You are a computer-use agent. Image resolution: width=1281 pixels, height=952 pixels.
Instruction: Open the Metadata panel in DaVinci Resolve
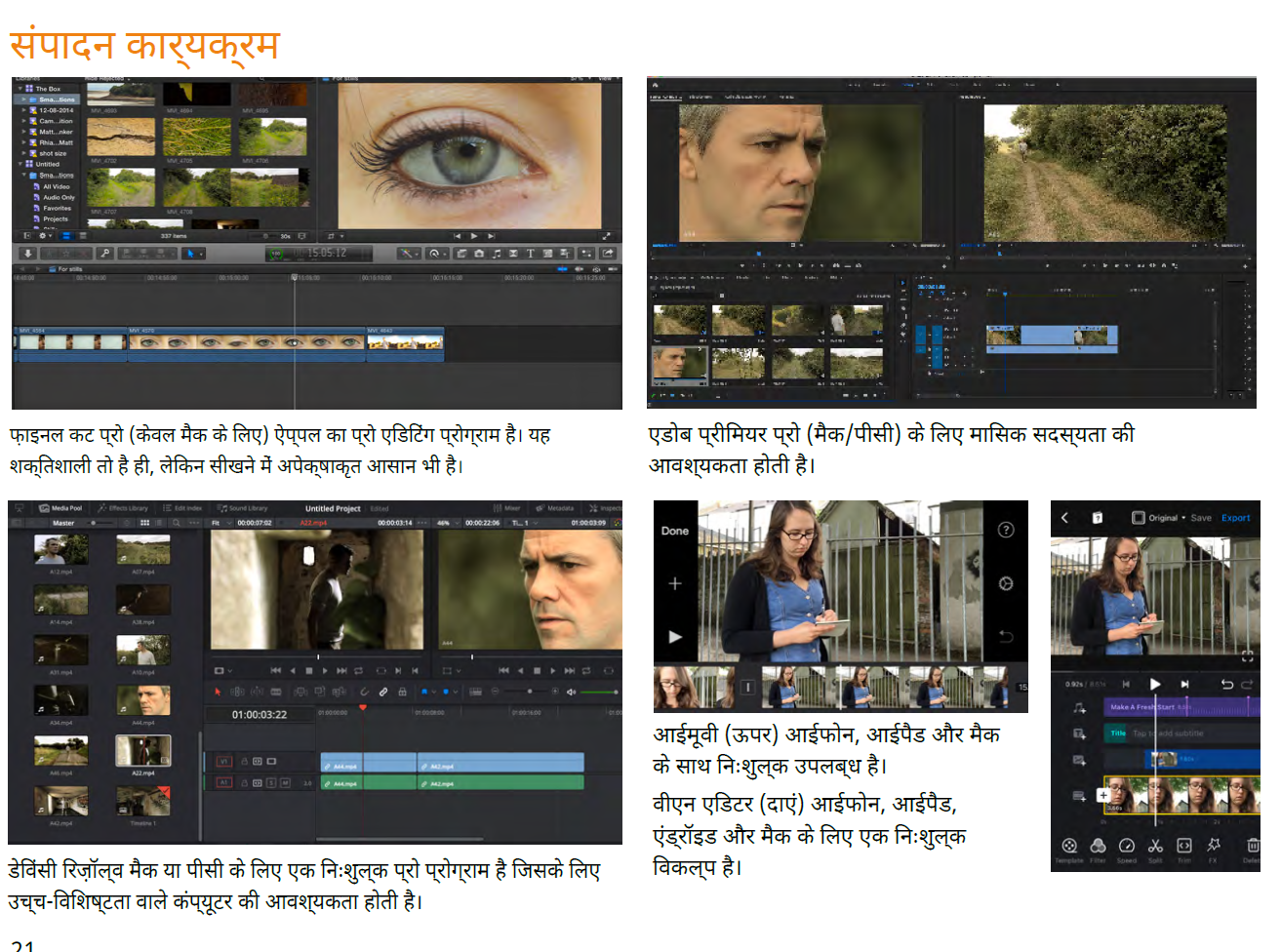point(555,508)
